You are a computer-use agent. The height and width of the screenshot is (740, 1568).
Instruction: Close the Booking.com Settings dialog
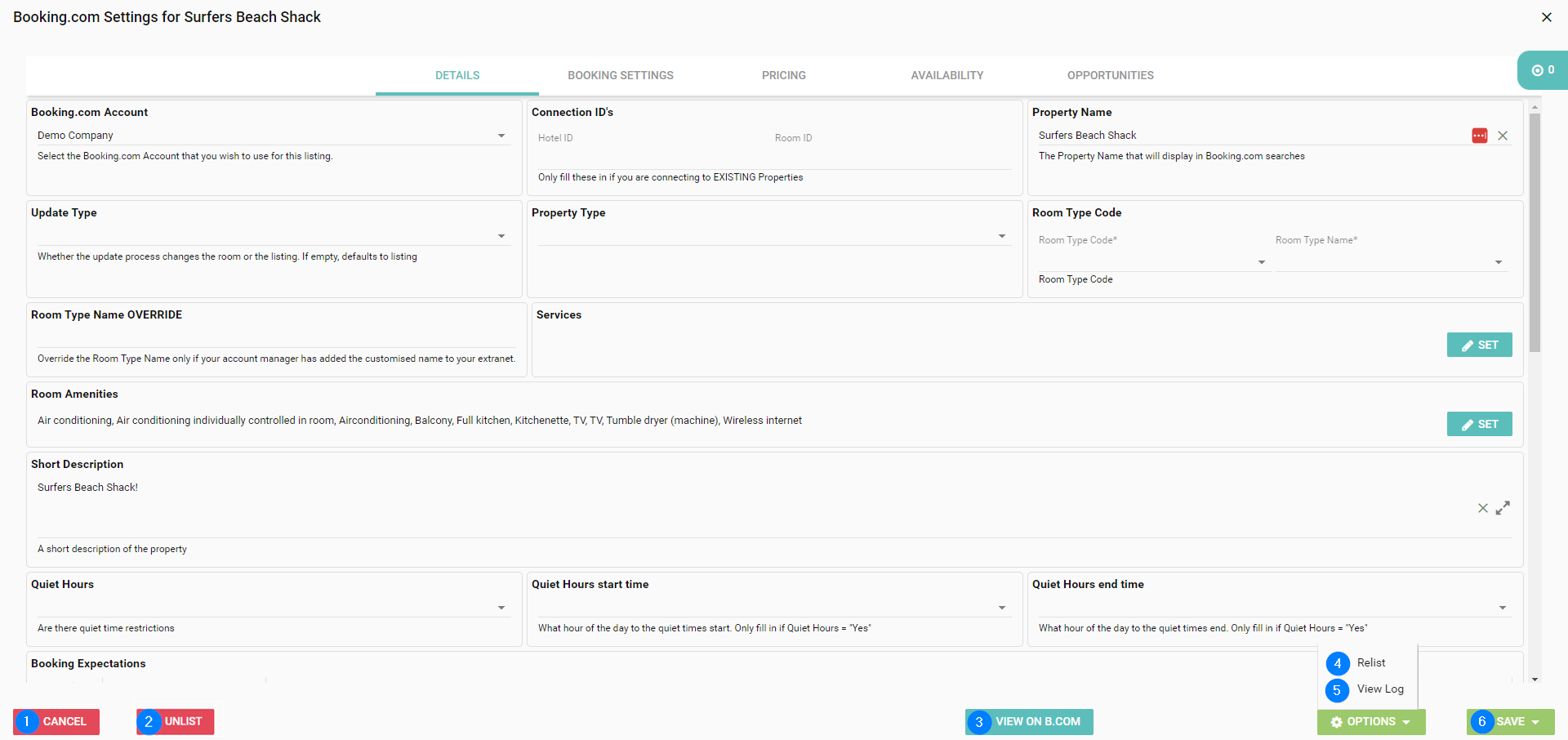coord(1546,17)
